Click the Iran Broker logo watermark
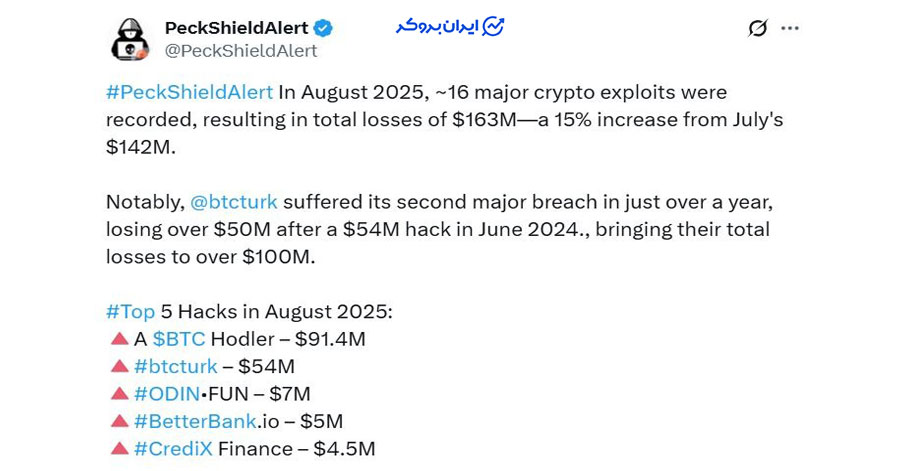Image resolution: width=900 pixels, height=471 pixels. [x=450, y=27]
